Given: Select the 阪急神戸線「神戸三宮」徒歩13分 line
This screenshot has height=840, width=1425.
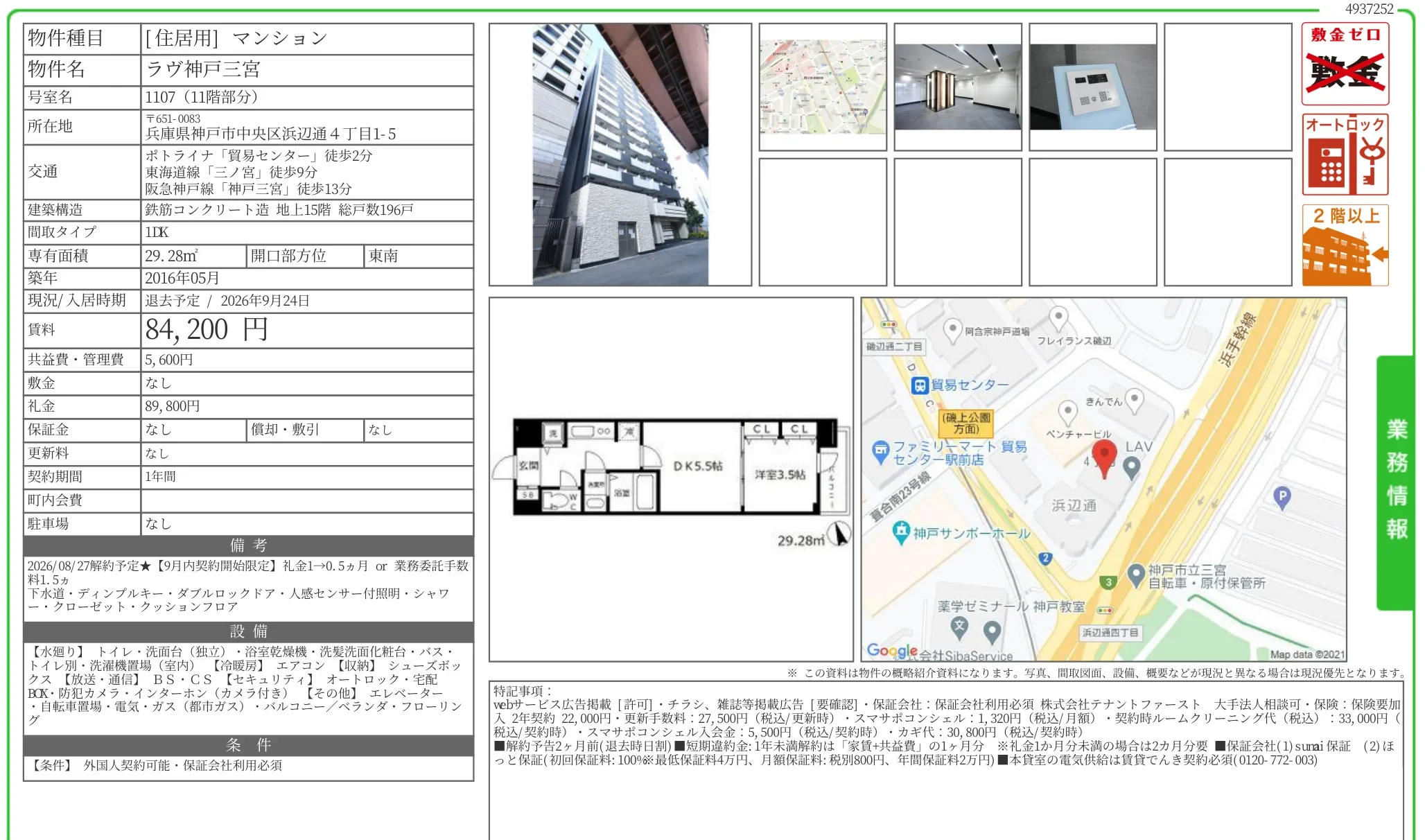Looking at the screenshot, I should click(248, 189).
